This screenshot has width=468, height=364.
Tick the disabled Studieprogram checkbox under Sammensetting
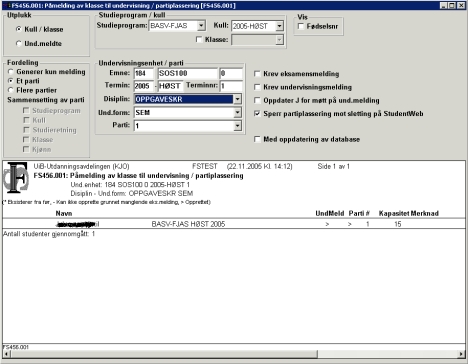click(26, 110)
